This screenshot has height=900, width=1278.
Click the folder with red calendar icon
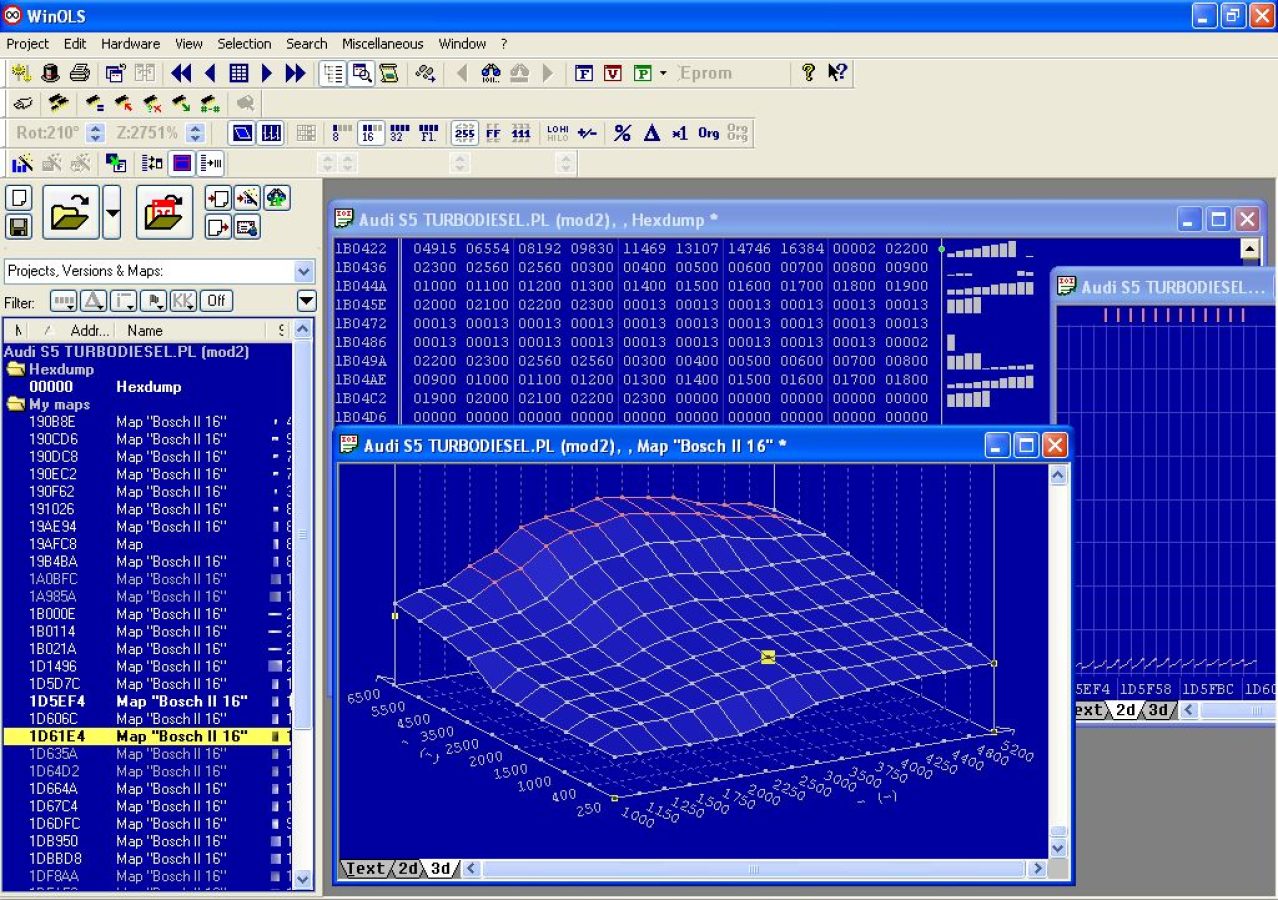pos(165,212)
